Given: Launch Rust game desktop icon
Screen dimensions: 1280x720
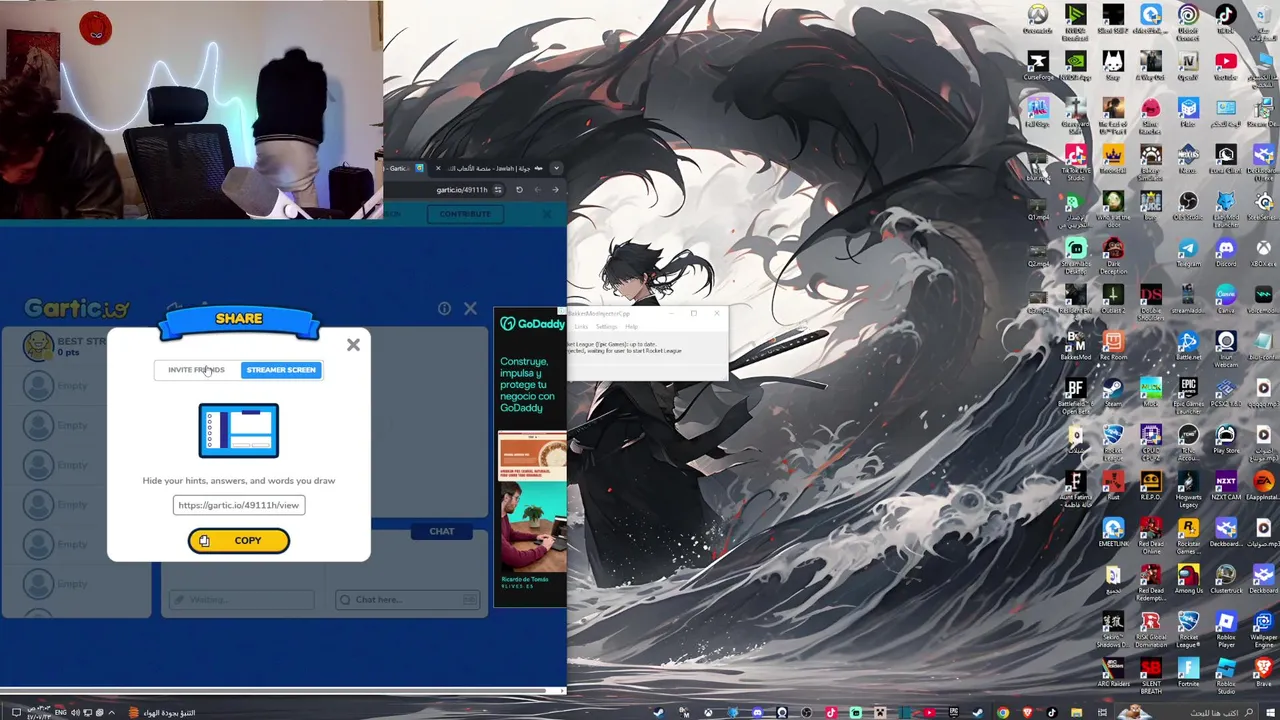Looking at the screenshot, I should coord(1113,486).
